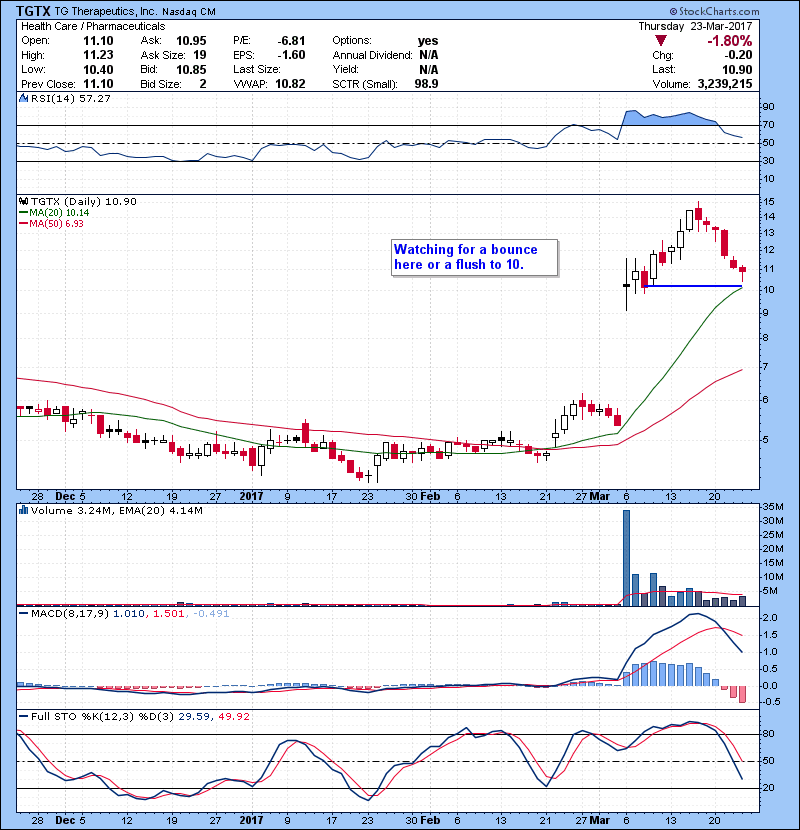This screenshot has width=800, height=830.
Task: Click the 70 level label on RSI axis
Action: tap(768, 125)
